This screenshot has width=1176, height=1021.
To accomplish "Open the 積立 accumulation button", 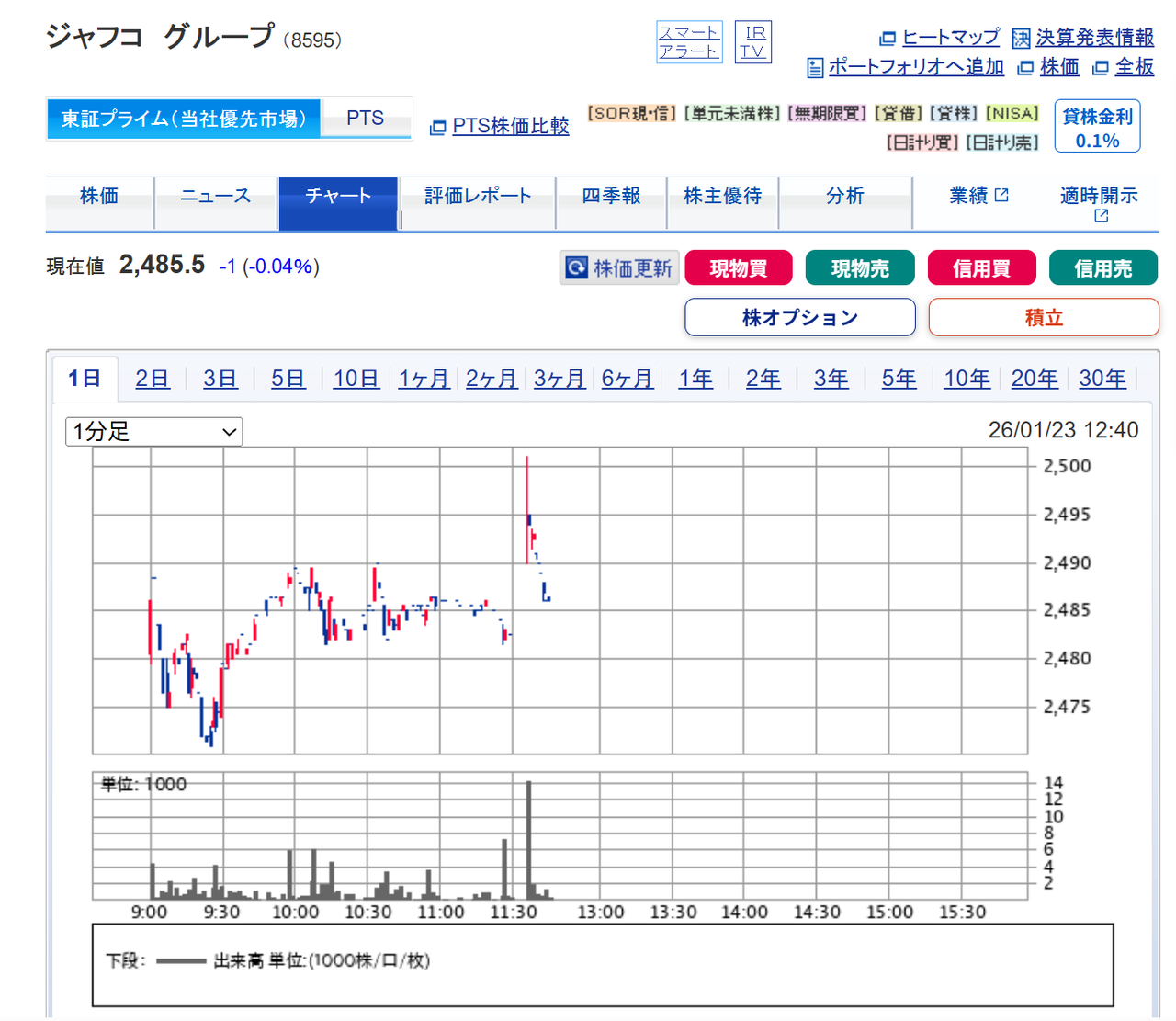I will (x=1044, y=316).
